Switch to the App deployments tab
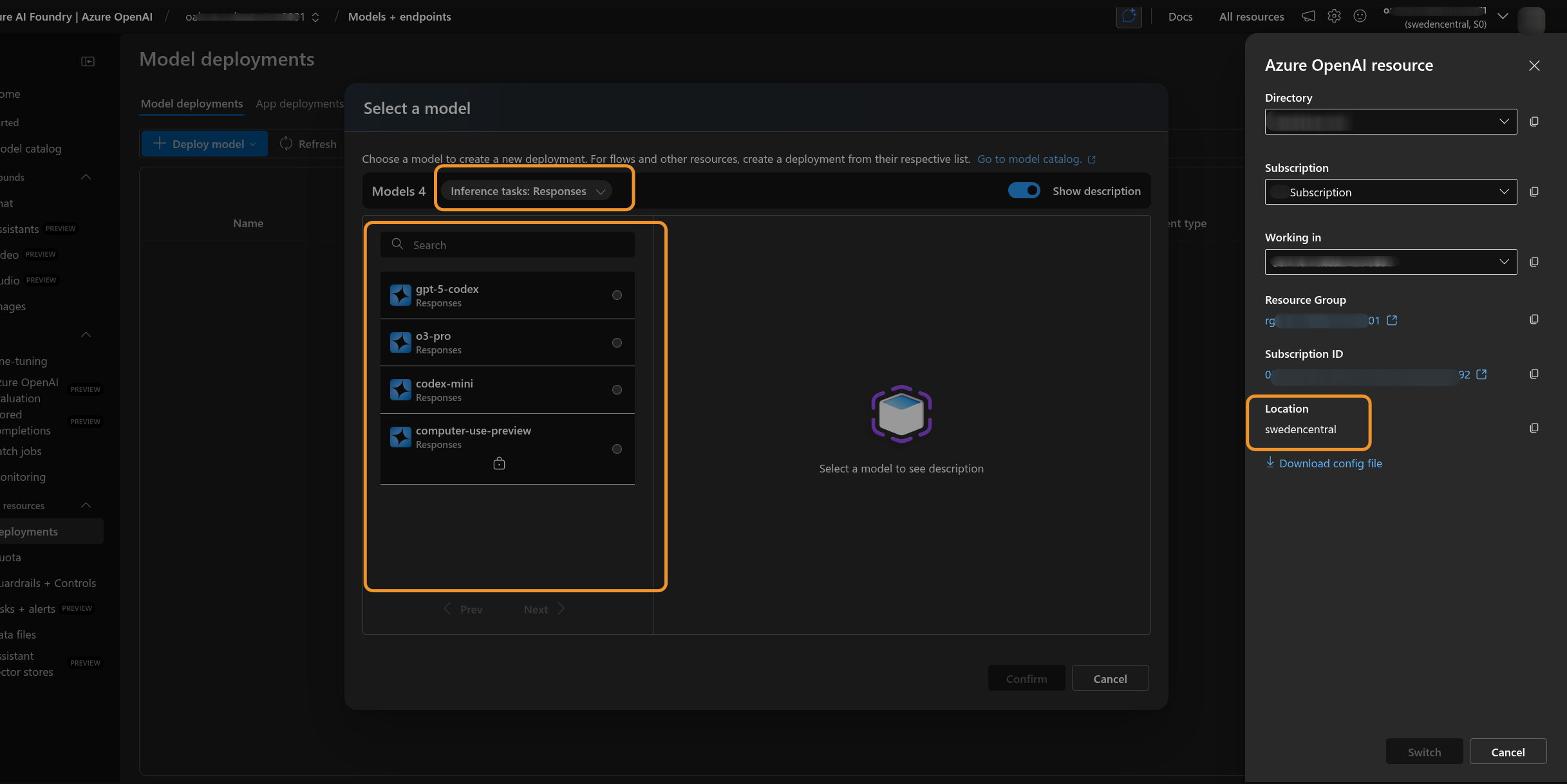Image resolution: width=1567 pixels, height=784 pixels. 299,104
